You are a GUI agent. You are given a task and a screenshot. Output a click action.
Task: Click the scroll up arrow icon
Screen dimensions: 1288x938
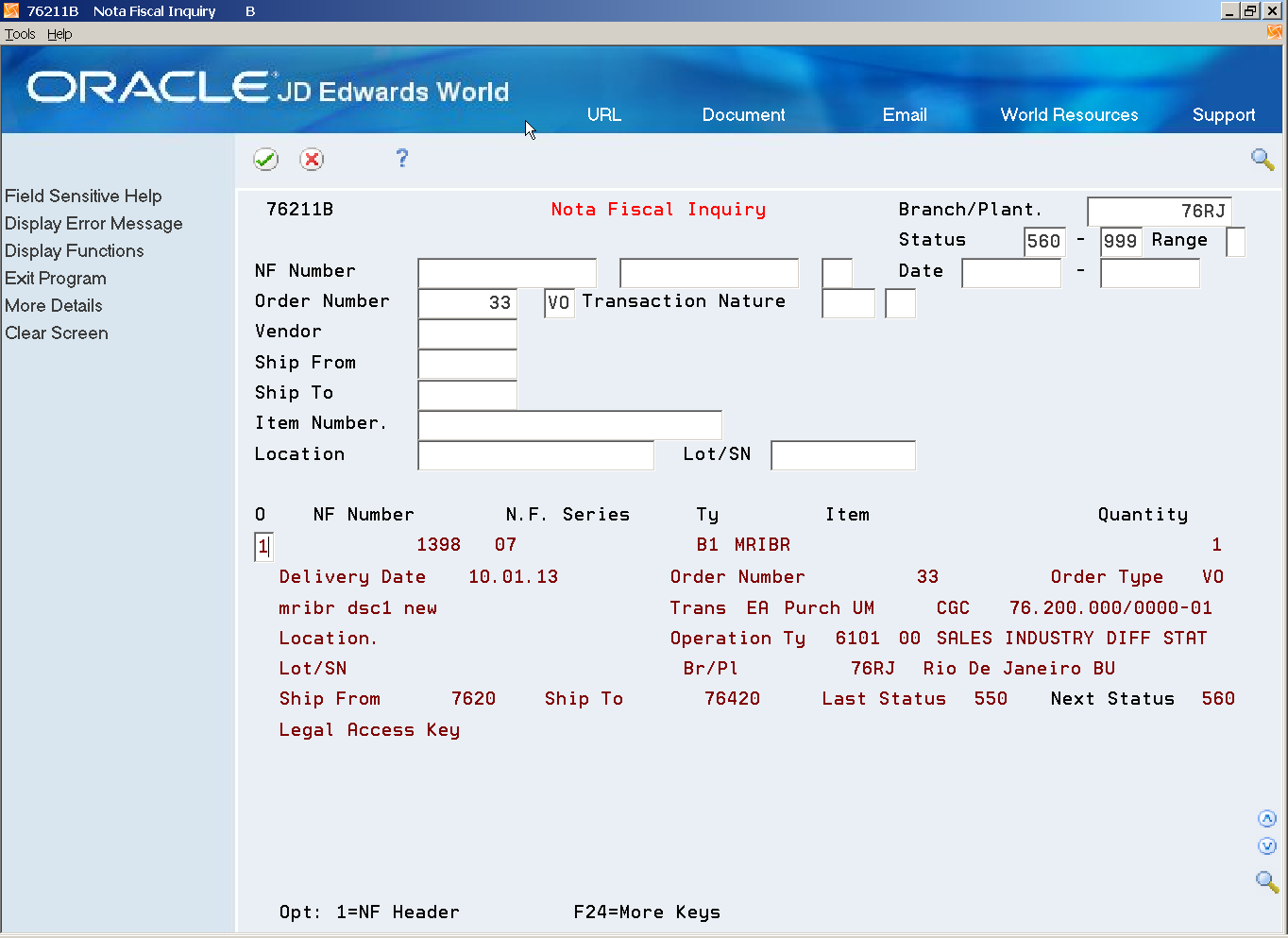[x=1267, y=819]
